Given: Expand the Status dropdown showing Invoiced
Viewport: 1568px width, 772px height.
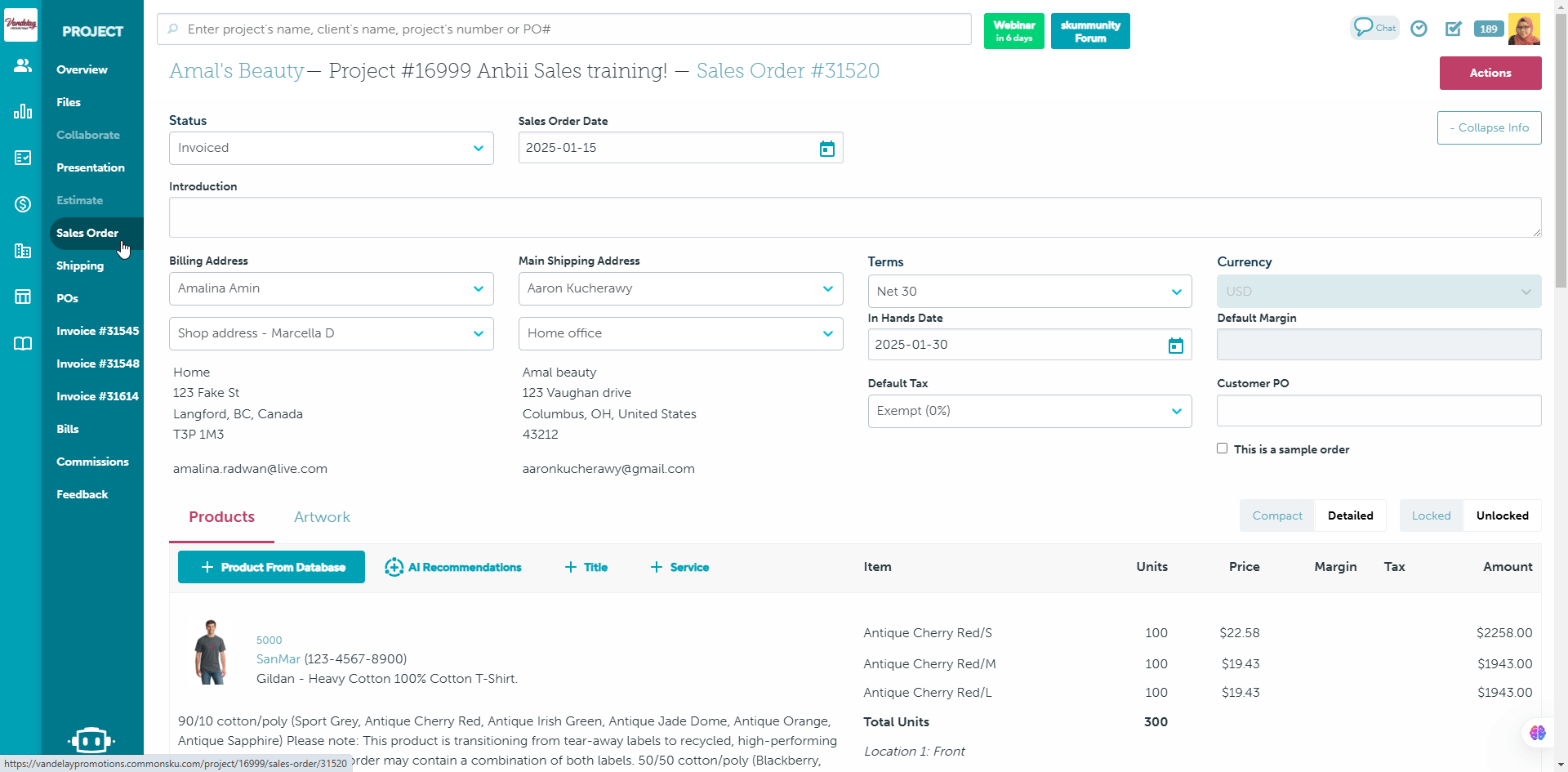Looking at the screenshot, I should 331,148.
